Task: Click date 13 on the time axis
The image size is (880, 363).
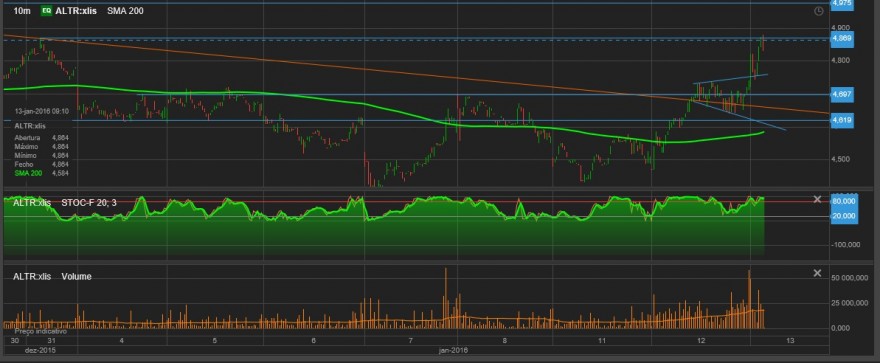Action: click(x=791, y=341)
